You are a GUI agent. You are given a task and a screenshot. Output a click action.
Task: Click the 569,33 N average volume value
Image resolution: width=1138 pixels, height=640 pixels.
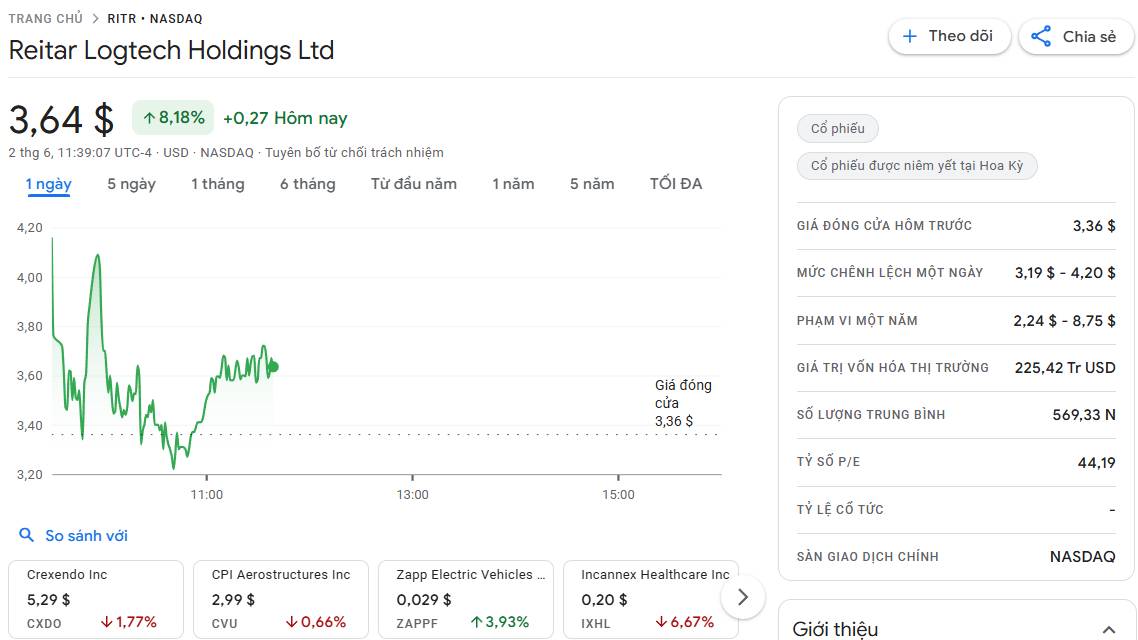point(1084,415)
